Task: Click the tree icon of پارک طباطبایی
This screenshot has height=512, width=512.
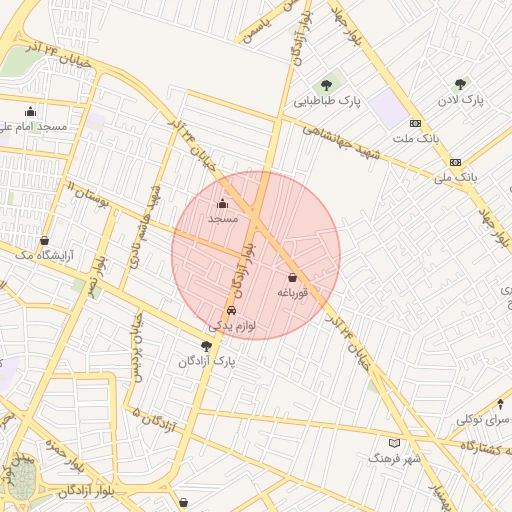Action: click(326, 85)
